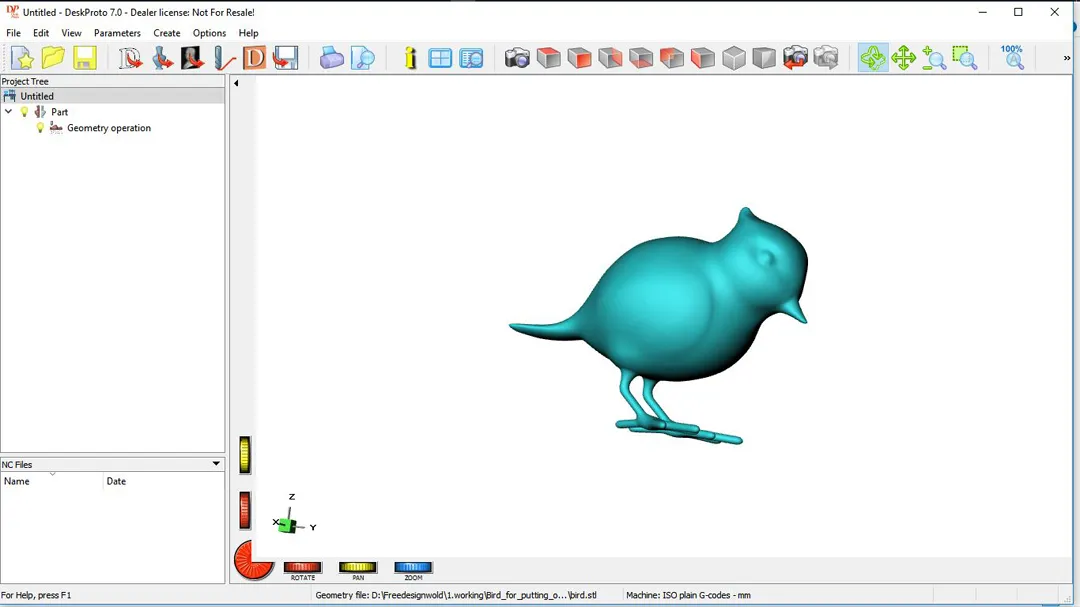
Task: Expand the toolbar overflow chevron
Action: pyautogui.click(x=1067, y=58)
